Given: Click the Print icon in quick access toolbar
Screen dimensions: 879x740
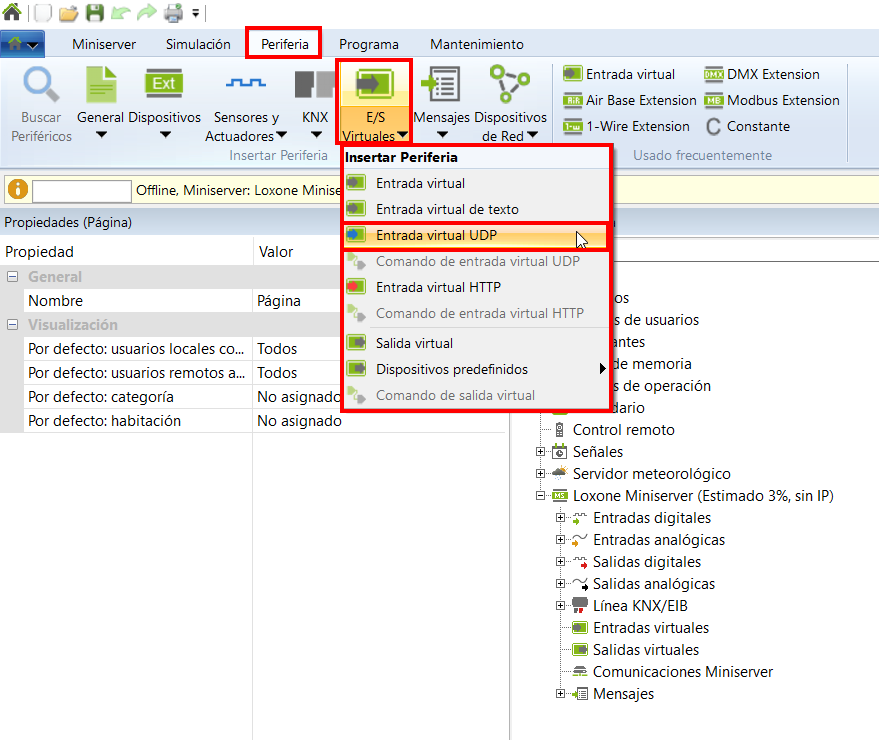Looking at the screenshot, I should tap(173, 13).
